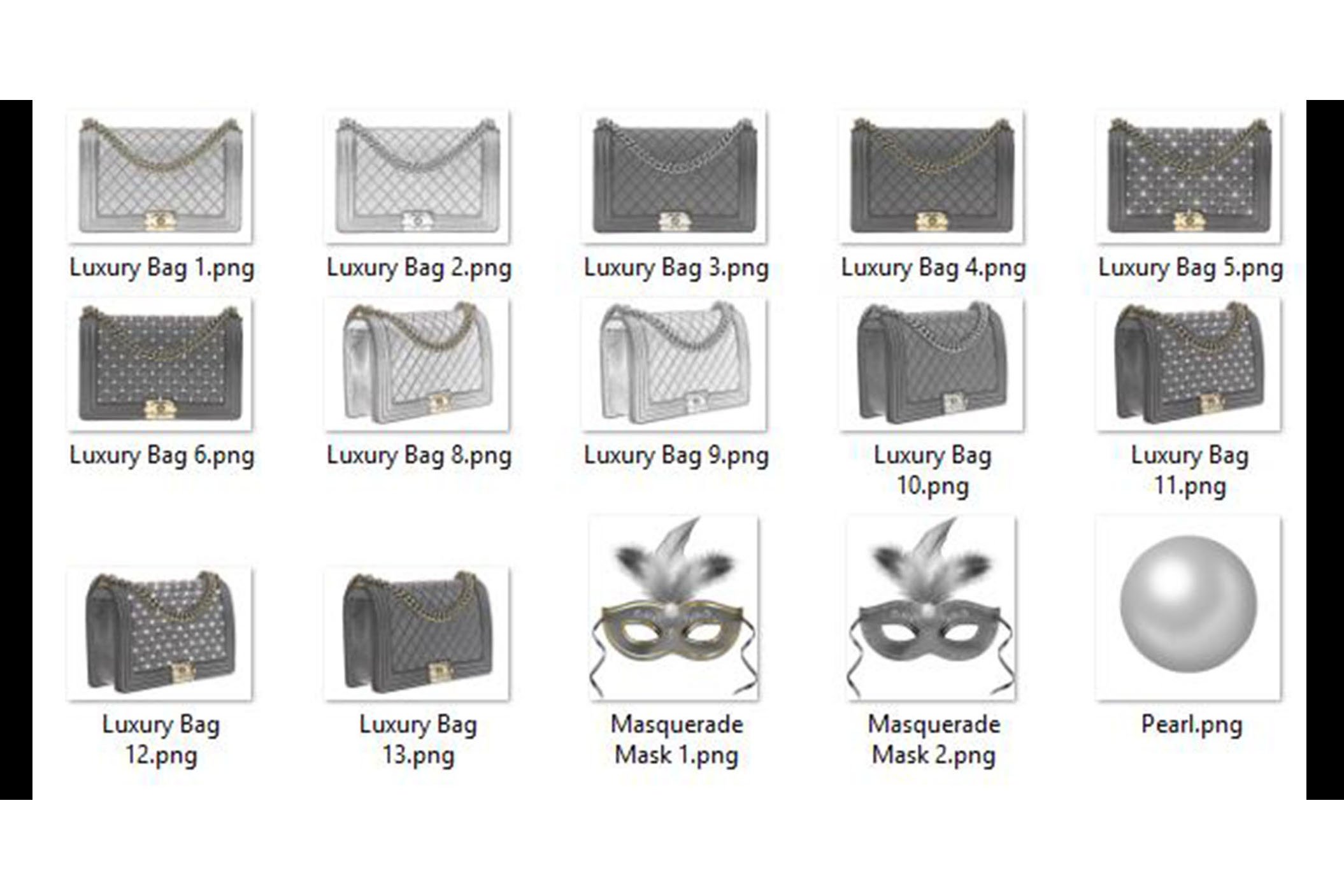Select the Luxury Bag 3.png dark bag image

pyautogui.click(x=675, y=175)
